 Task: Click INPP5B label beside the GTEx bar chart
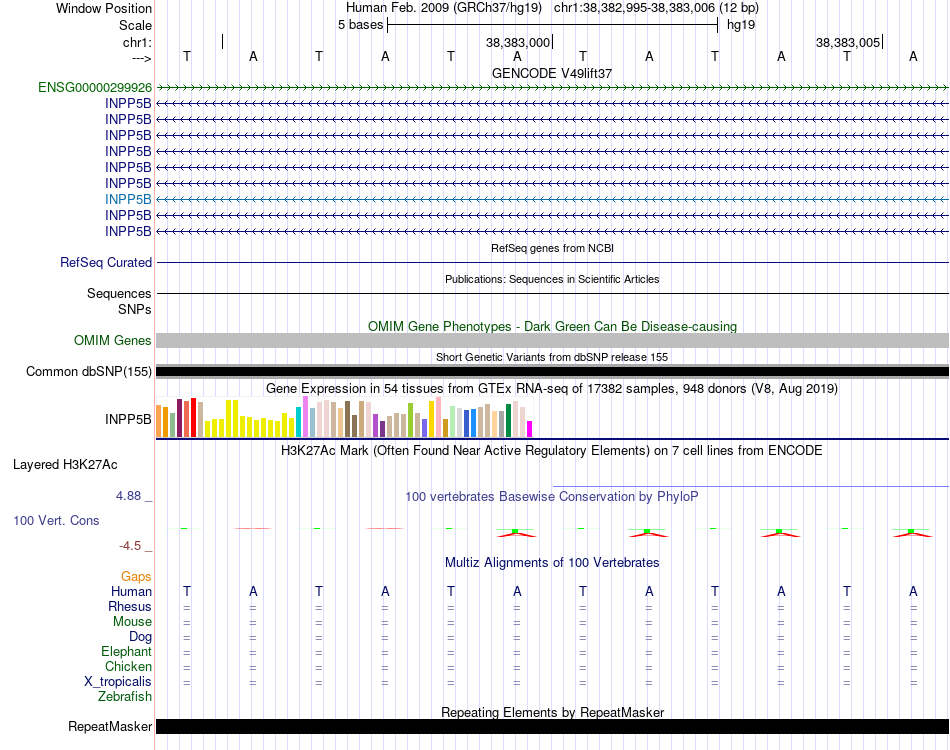click(x=128, y=419)
